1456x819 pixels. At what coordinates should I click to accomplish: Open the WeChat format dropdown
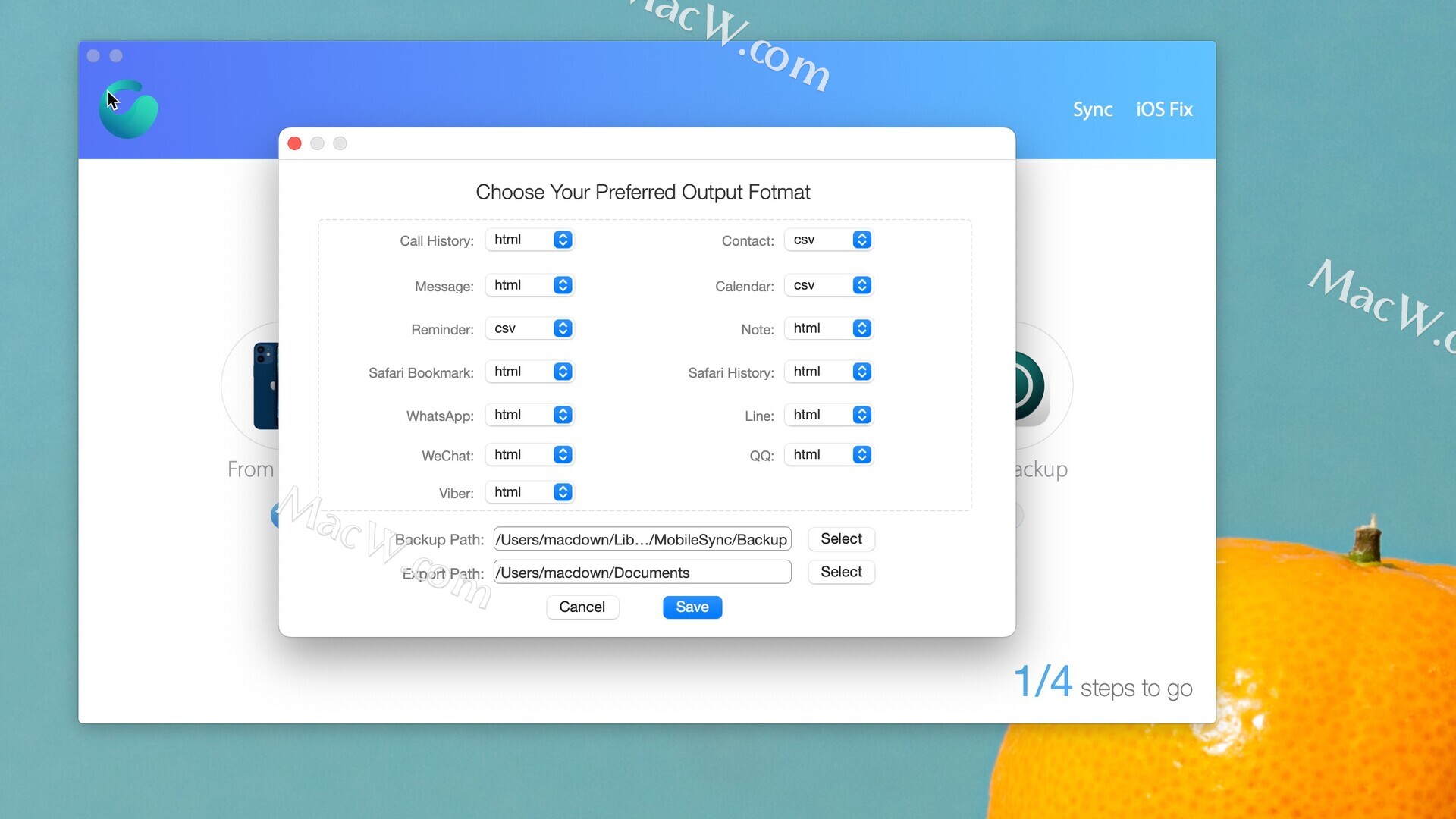pos(529,454)
